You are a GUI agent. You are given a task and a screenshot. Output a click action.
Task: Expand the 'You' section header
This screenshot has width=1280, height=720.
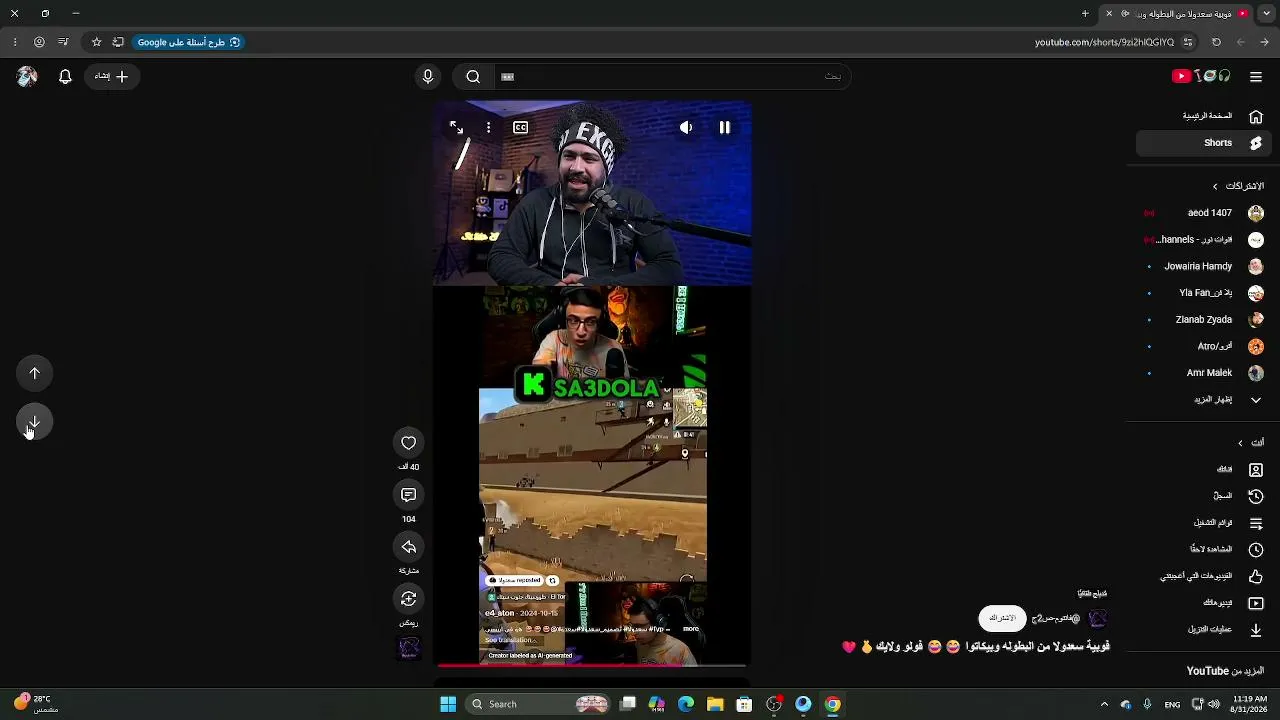pos(1250,443)
